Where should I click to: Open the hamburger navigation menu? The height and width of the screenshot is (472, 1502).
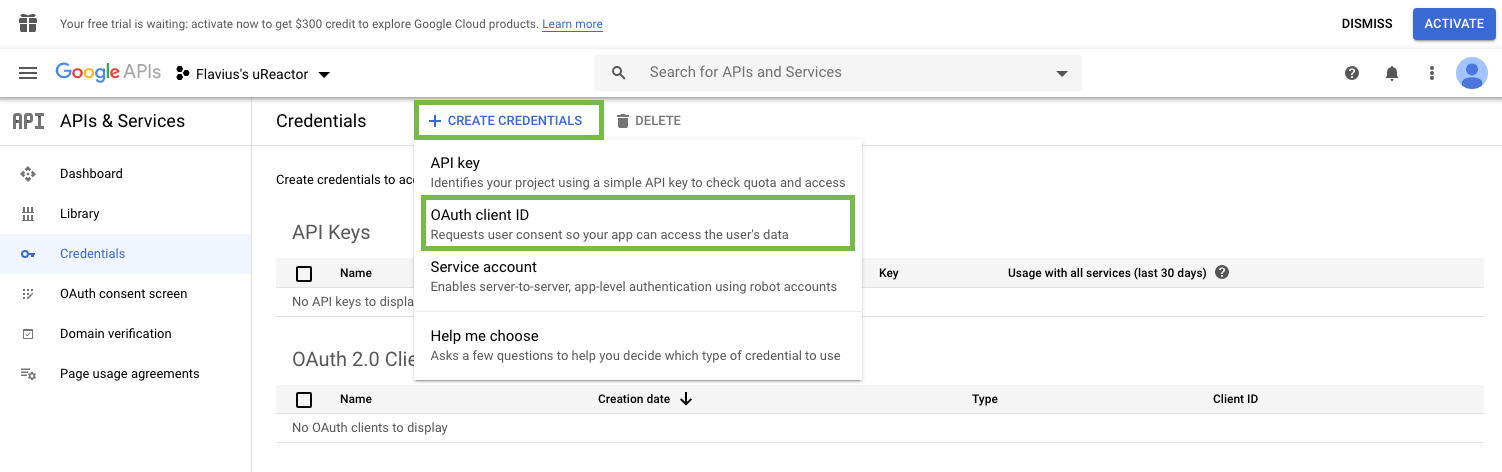point(28,73)
